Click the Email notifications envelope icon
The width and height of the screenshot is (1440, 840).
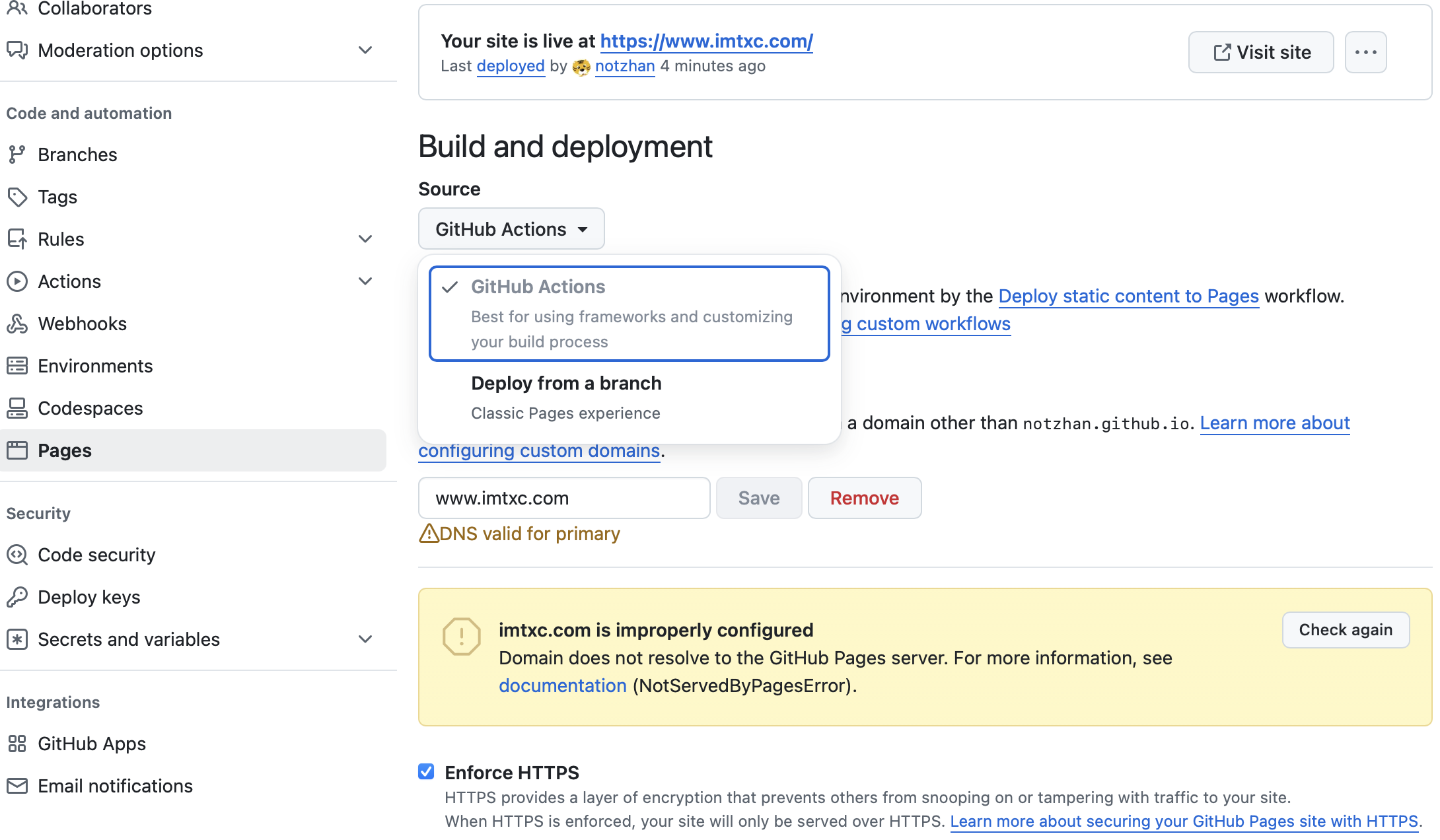pyautogui.click(x=17, y=786)
